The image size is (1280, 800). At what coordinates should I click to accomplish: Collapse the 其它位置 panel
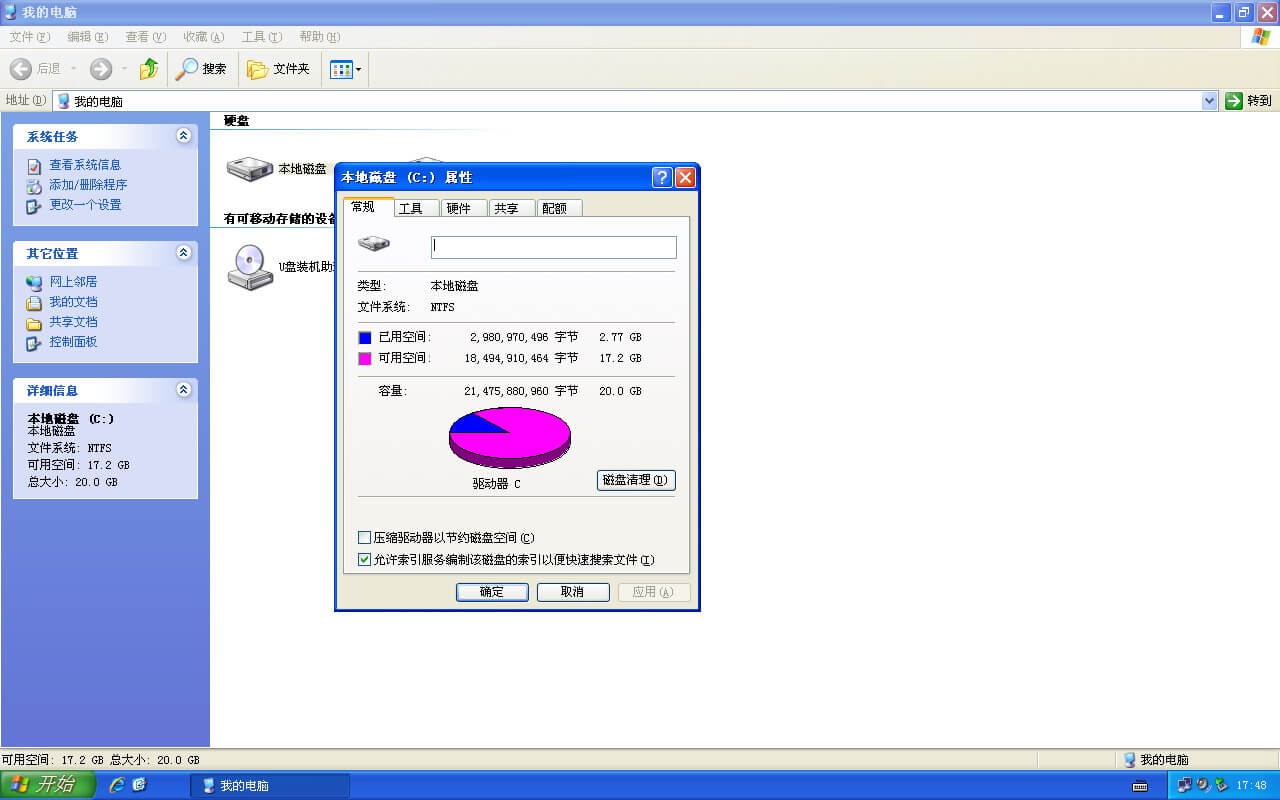point(183,253)
